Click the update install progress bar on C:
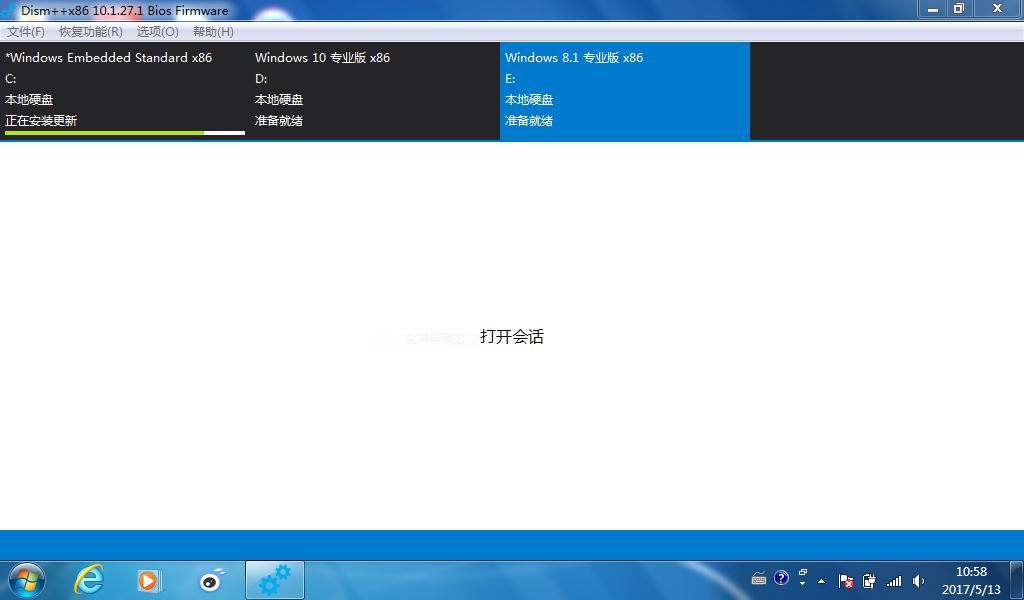Image resolution: width=1024 pixels, height=600 pixels. 125,133
